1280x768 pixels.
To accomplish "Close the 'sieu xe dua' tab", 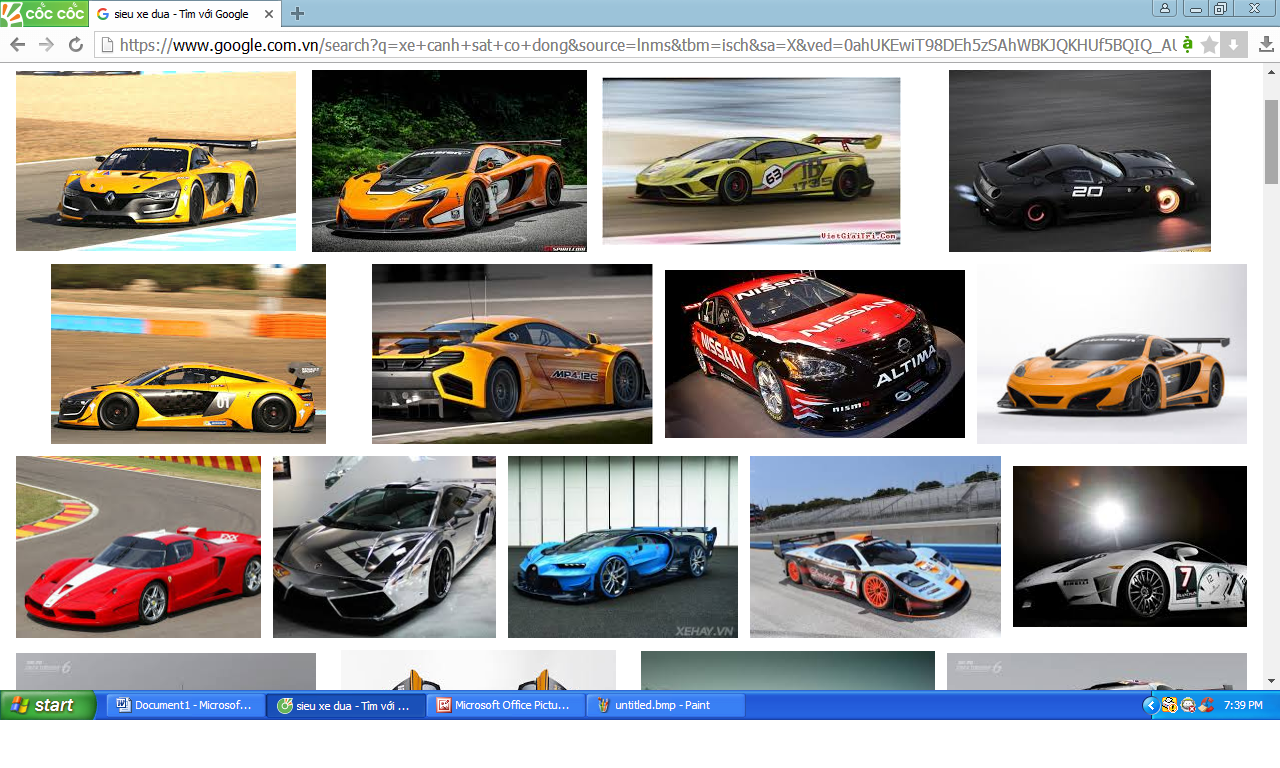I will (269, 14).
